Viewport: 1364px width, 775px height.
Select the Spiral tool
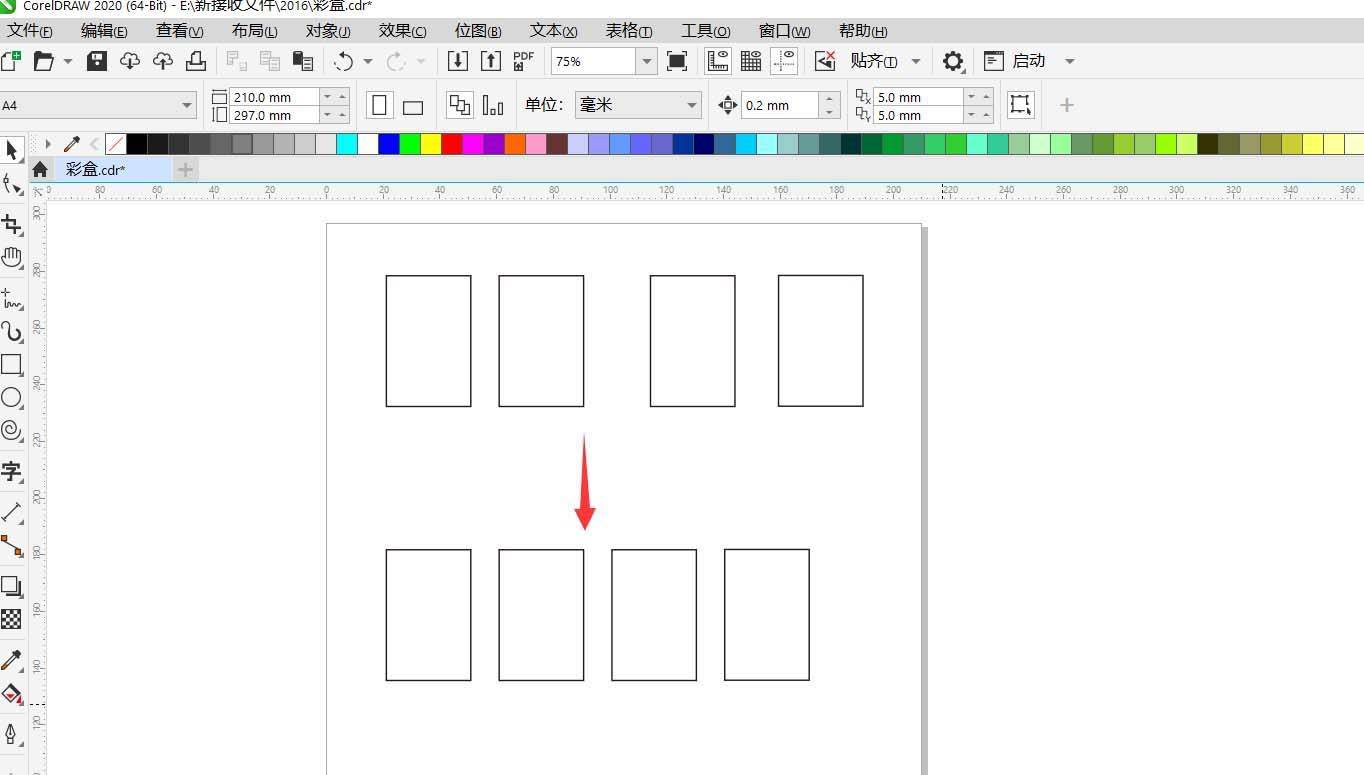point(11,430)
